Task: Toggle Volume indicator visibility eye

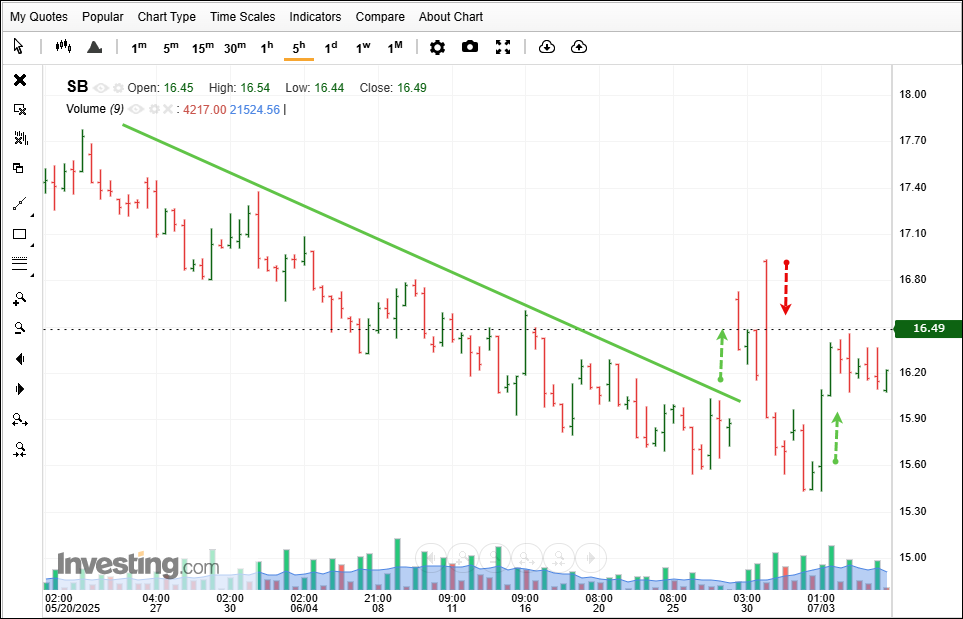Action: pyautogui.click(x=136, y=109)
